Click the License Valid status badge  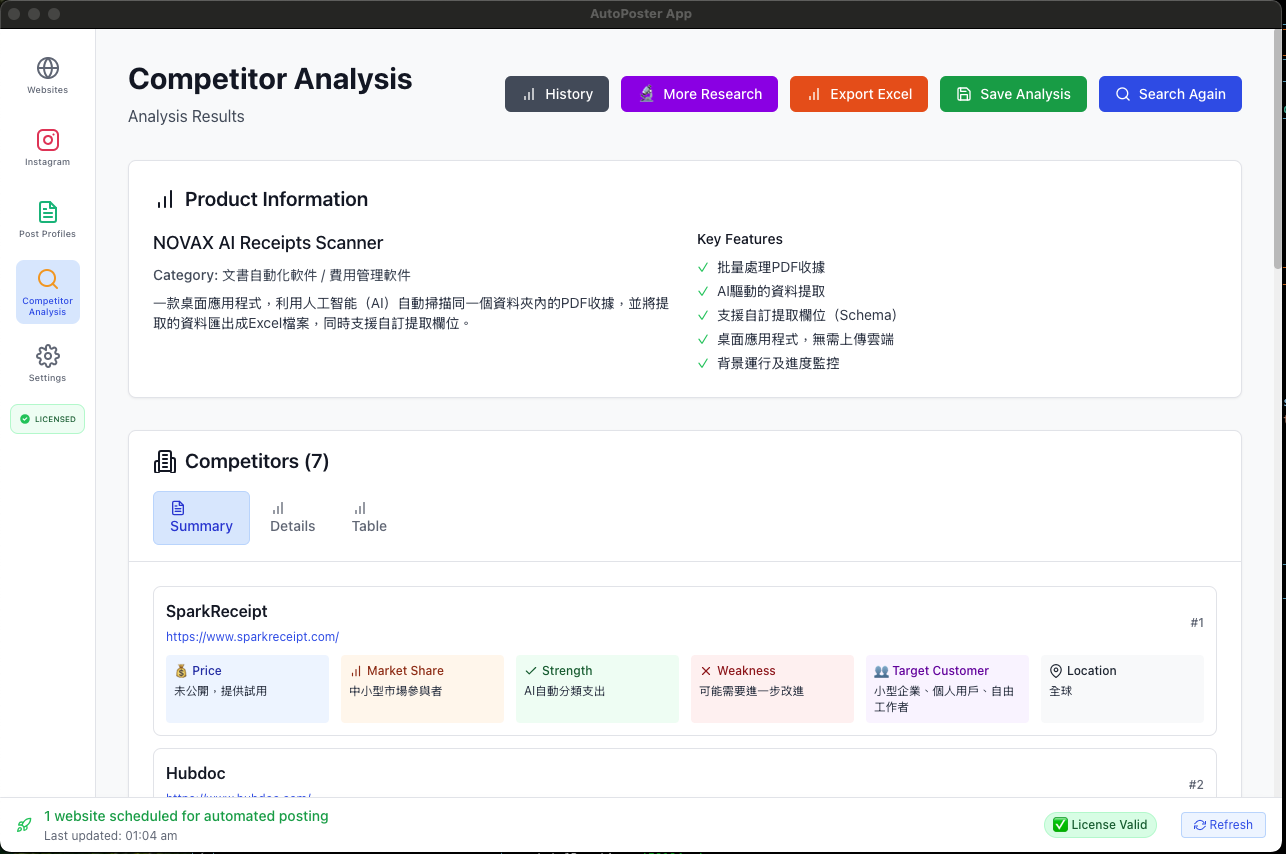1100,825
